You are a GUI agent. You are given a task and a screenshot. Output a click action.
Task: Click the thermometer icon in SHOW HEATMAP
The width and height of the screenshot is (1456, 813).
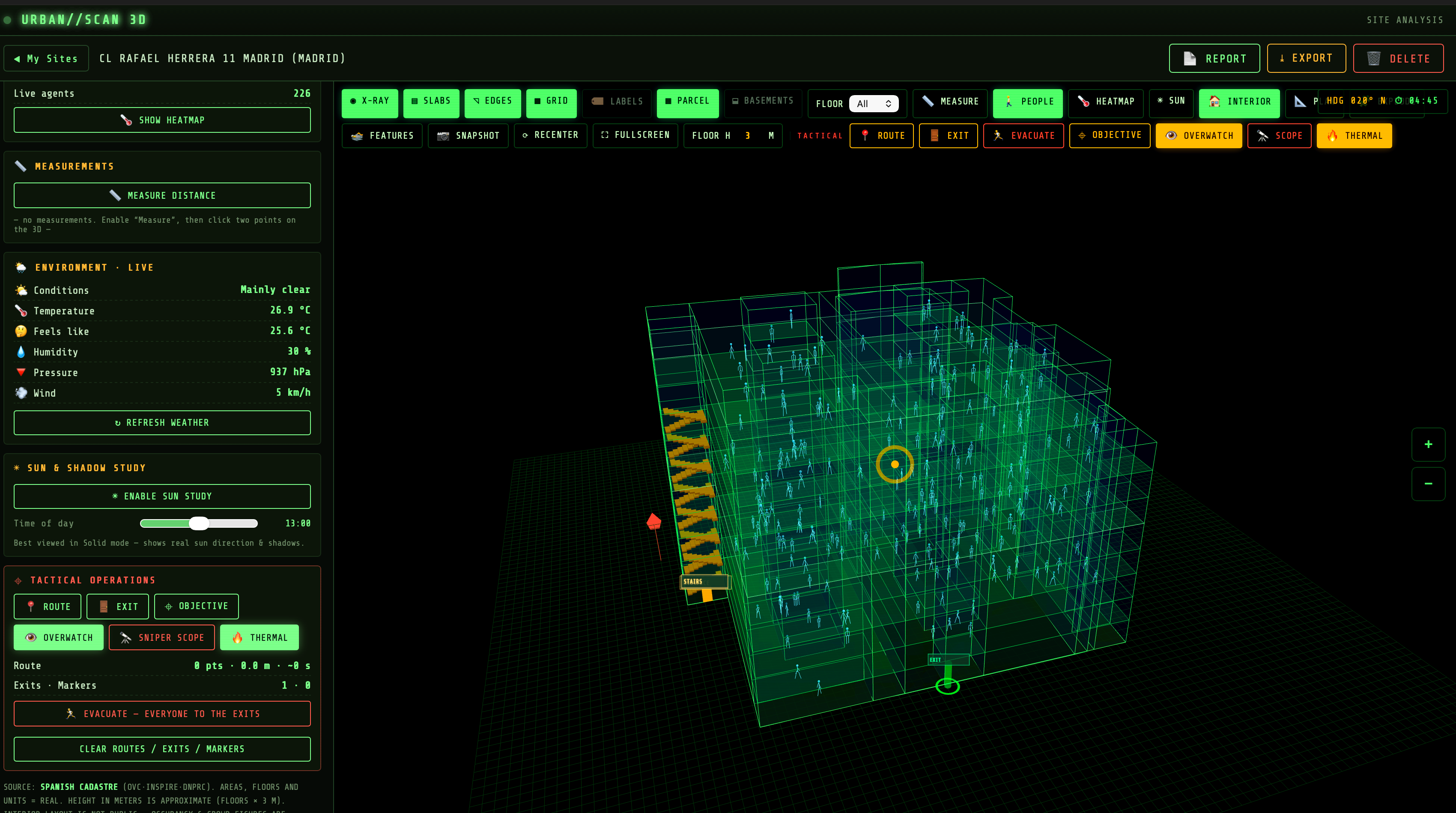[x=126, y=120]
